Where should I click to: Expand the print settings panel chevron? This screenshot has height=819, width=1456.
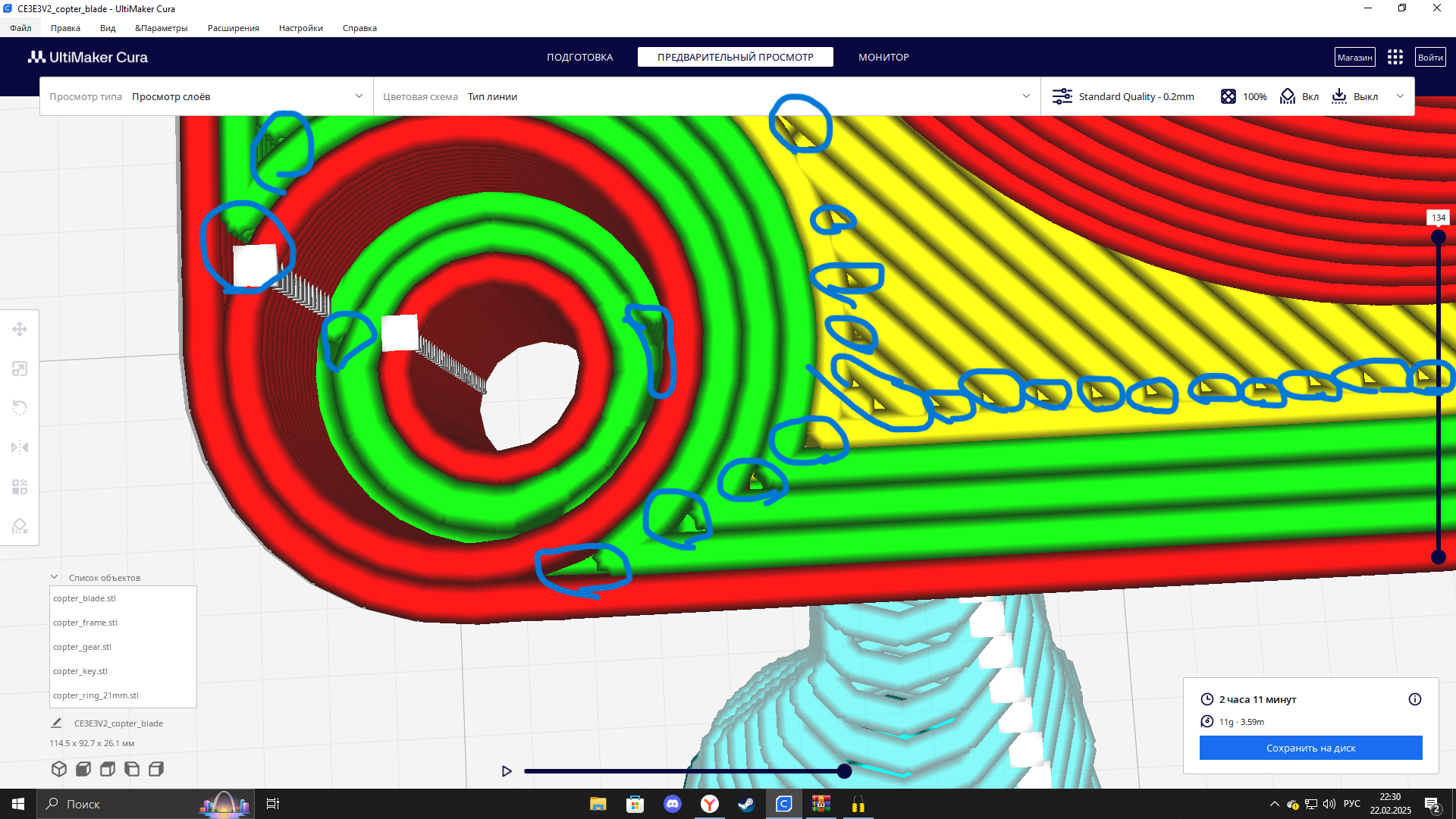(1400, 96)
